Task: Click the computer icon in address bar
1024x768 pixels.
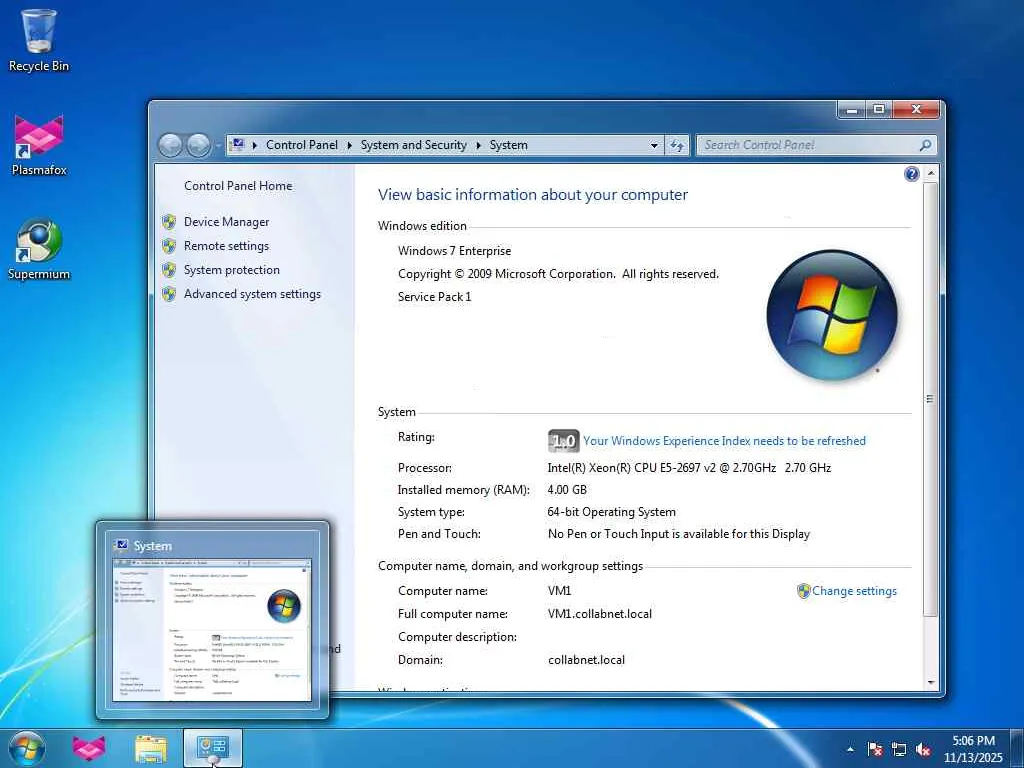Action: [x=238, y=144]
